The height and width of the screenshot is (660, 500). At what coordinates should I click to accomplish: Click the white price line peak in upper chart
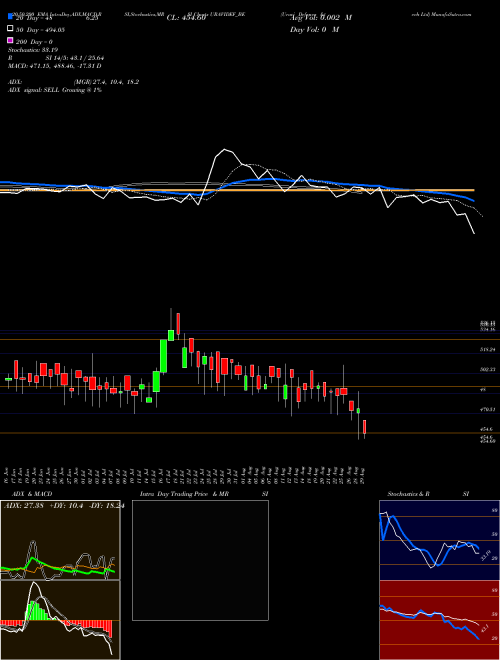pos(225,149)
